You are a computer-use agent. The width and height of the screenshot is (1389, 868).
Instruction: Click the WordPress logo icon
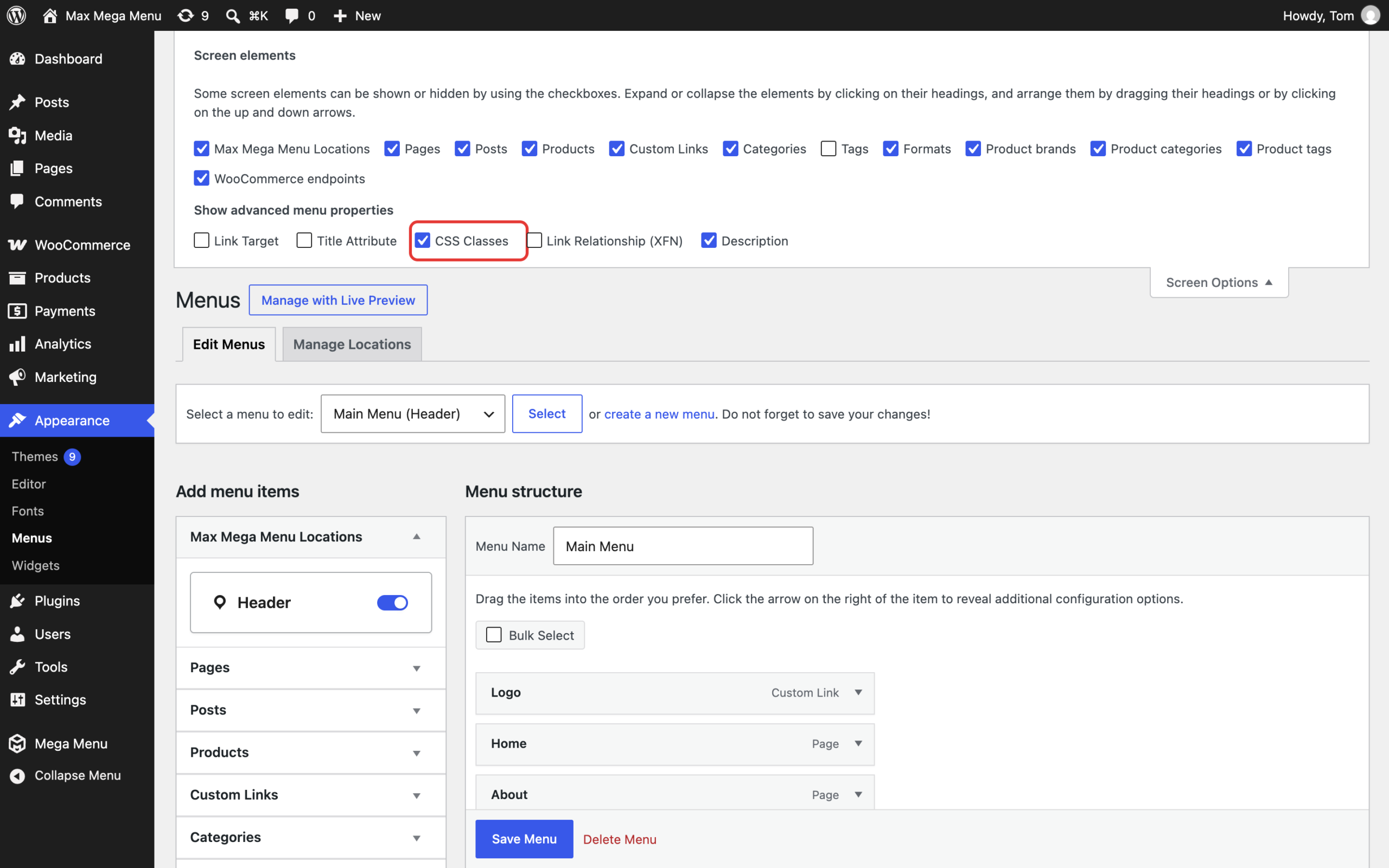click(x=16, y=16)
